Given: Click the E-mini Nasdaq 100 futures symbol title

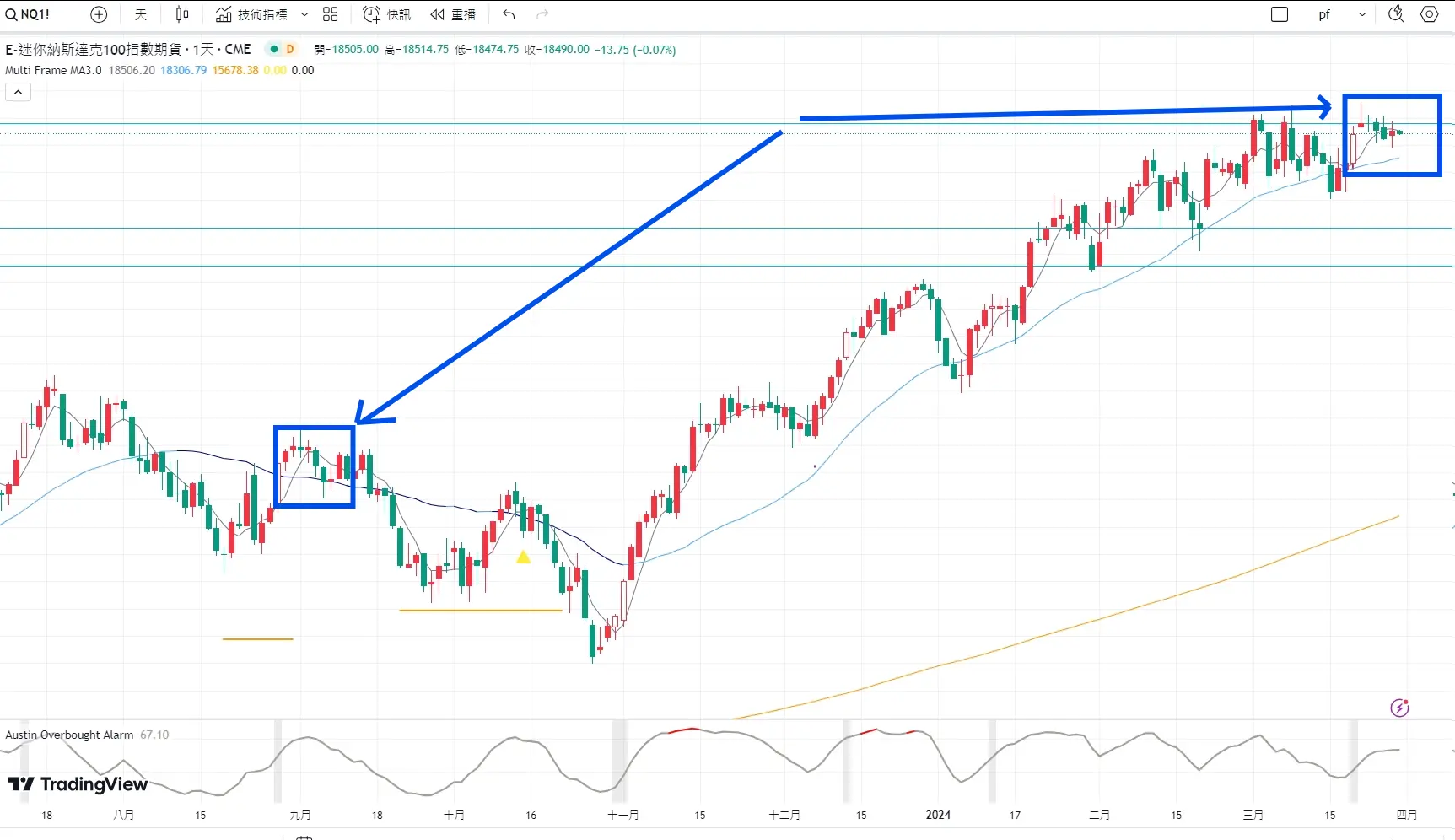Looking at the screenshot, I should 128,49.
